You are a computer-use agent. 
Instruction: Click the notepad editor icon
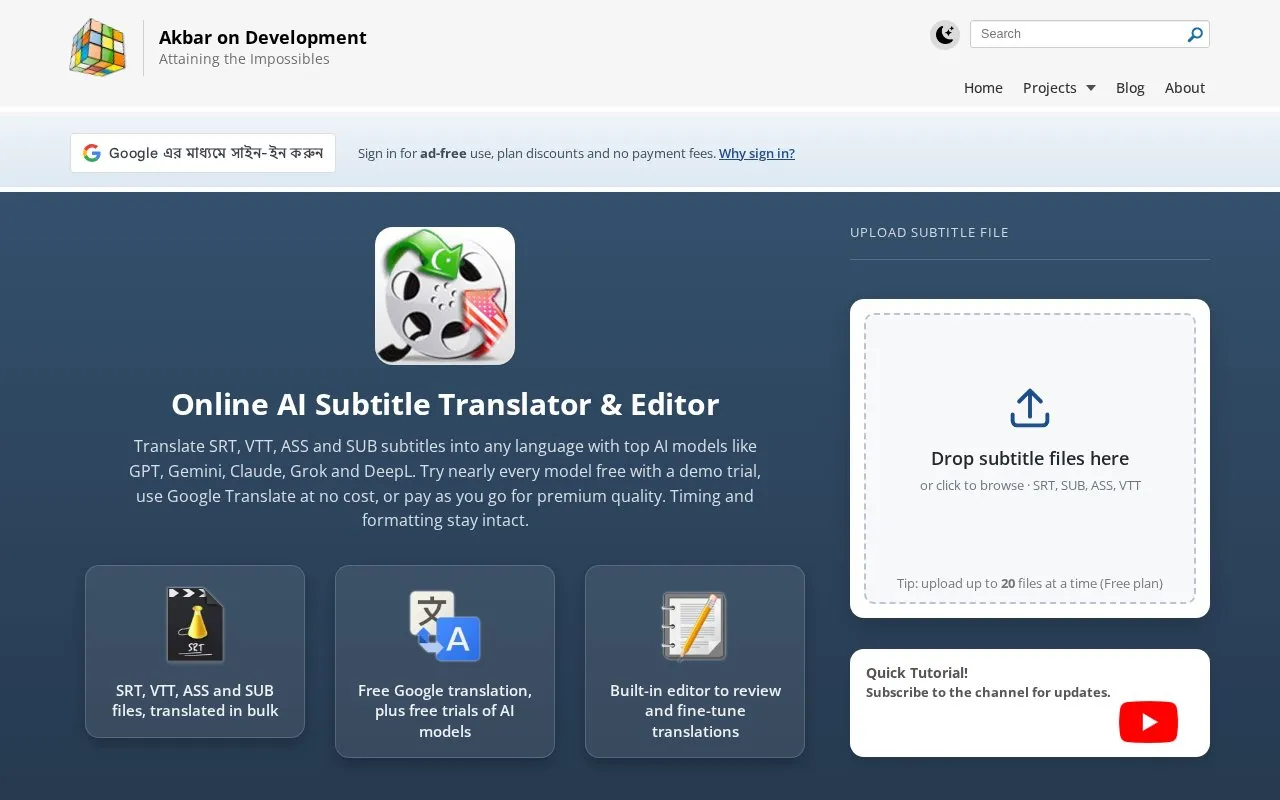pos(695,626)
